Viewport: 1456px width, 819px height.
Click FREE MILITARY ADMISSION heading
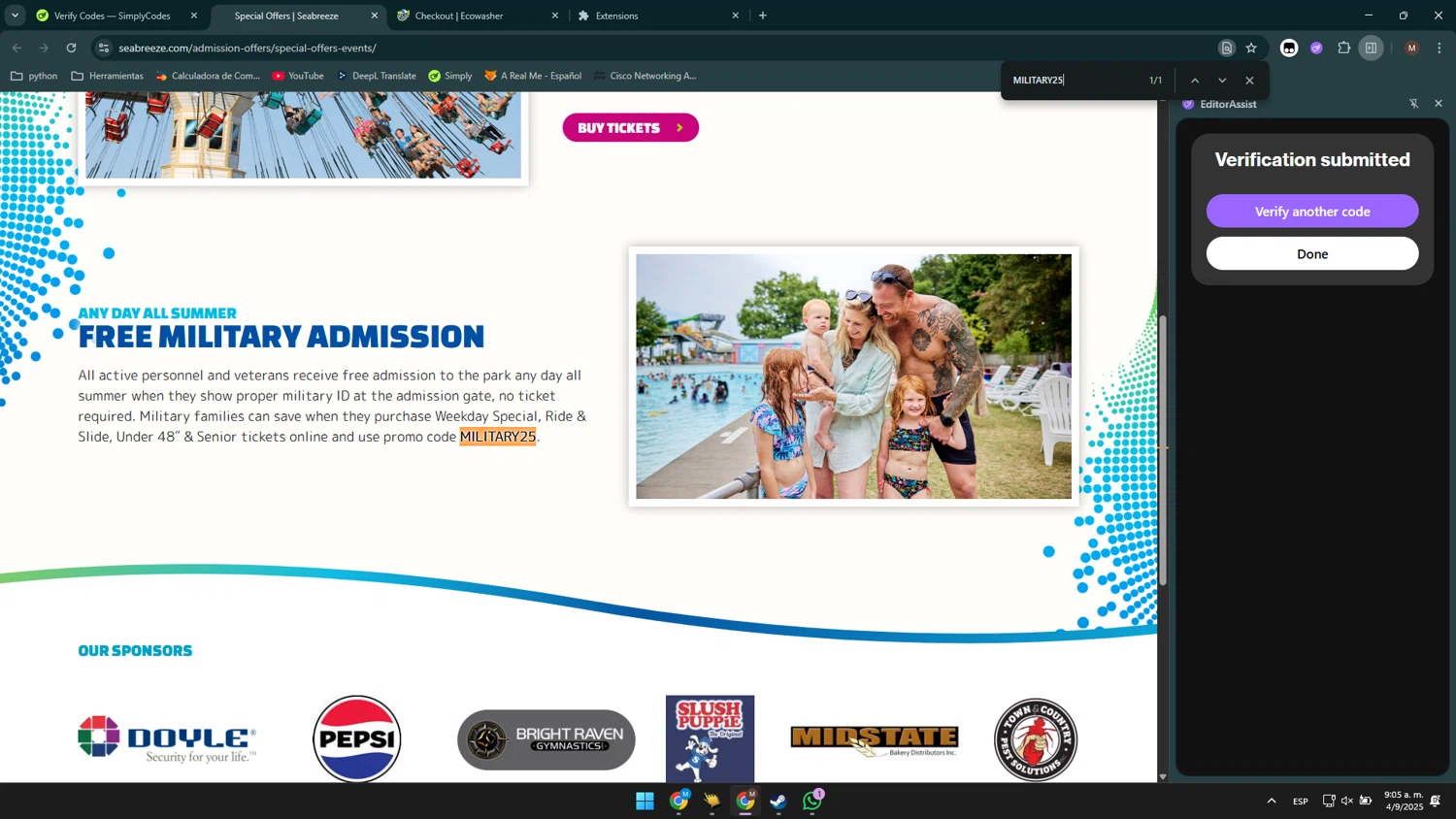point(281,337)
